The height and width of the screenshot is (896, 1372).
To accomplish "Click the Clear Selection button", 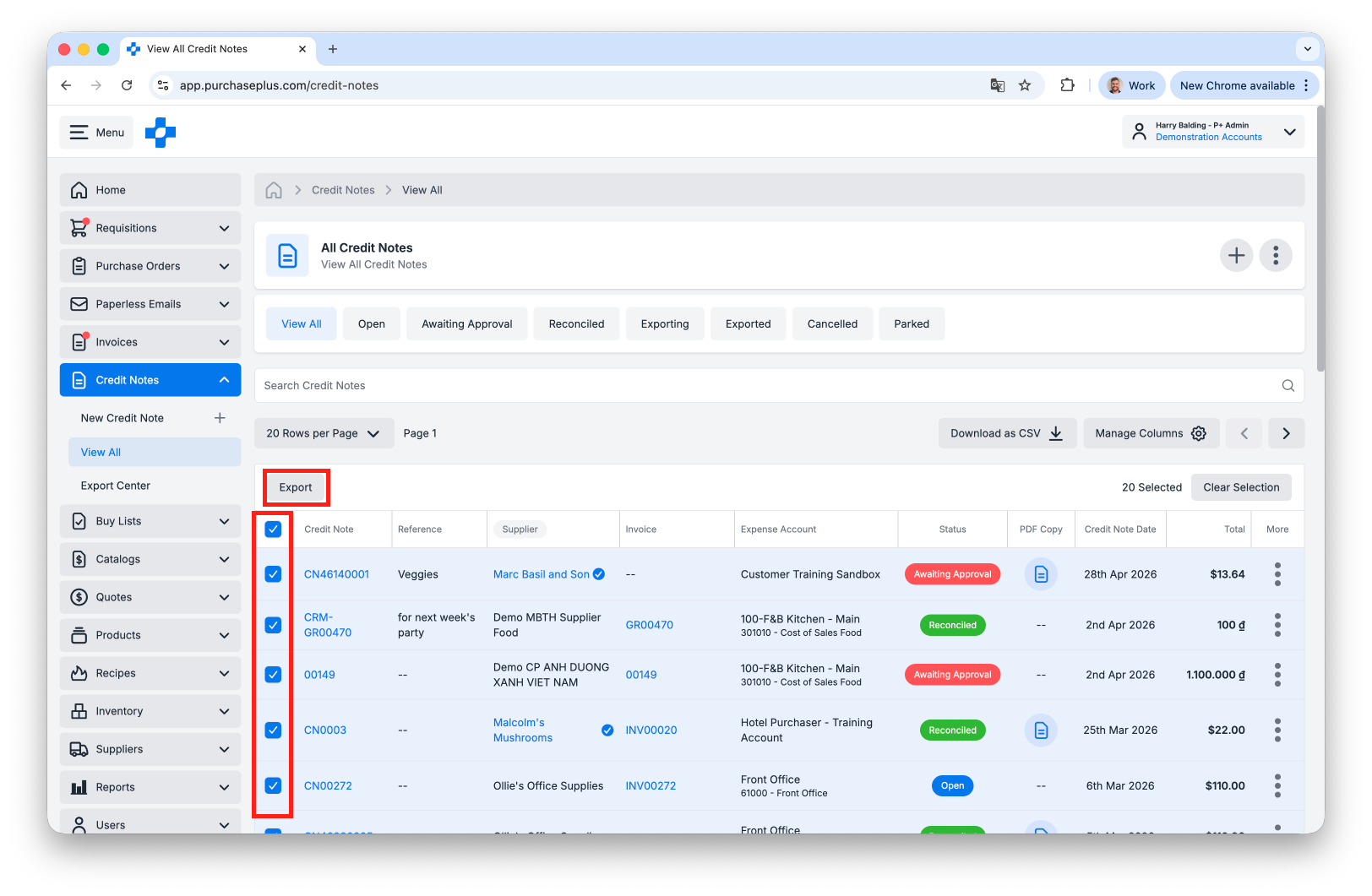I will [x=1241, y=487].
